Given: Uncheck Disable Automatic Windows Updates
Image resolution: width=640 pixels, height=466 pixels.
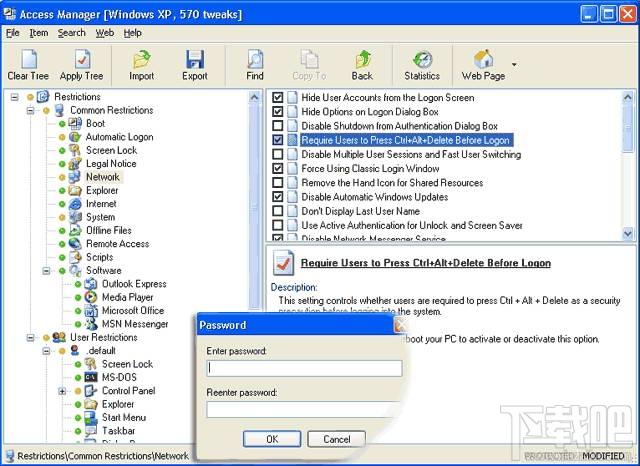Looking at the screenshot, I should tap(278, 197).
